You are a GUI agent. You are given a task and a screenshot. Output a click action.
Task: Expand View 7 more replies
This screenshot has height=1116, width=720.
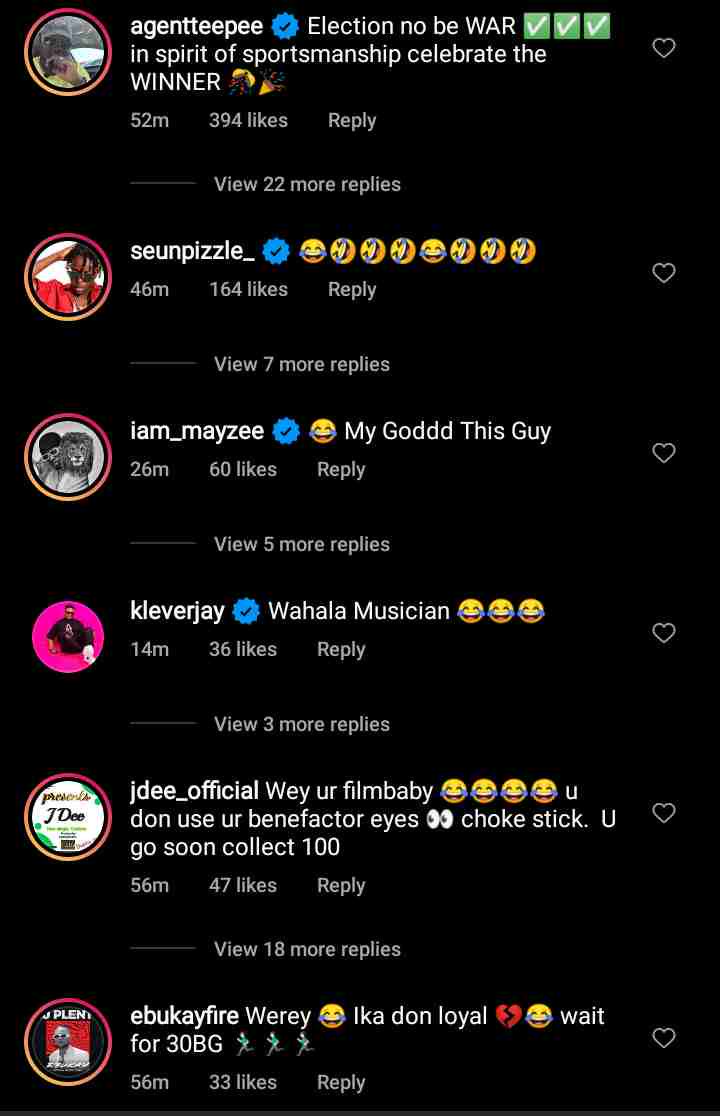coord(301,364)
